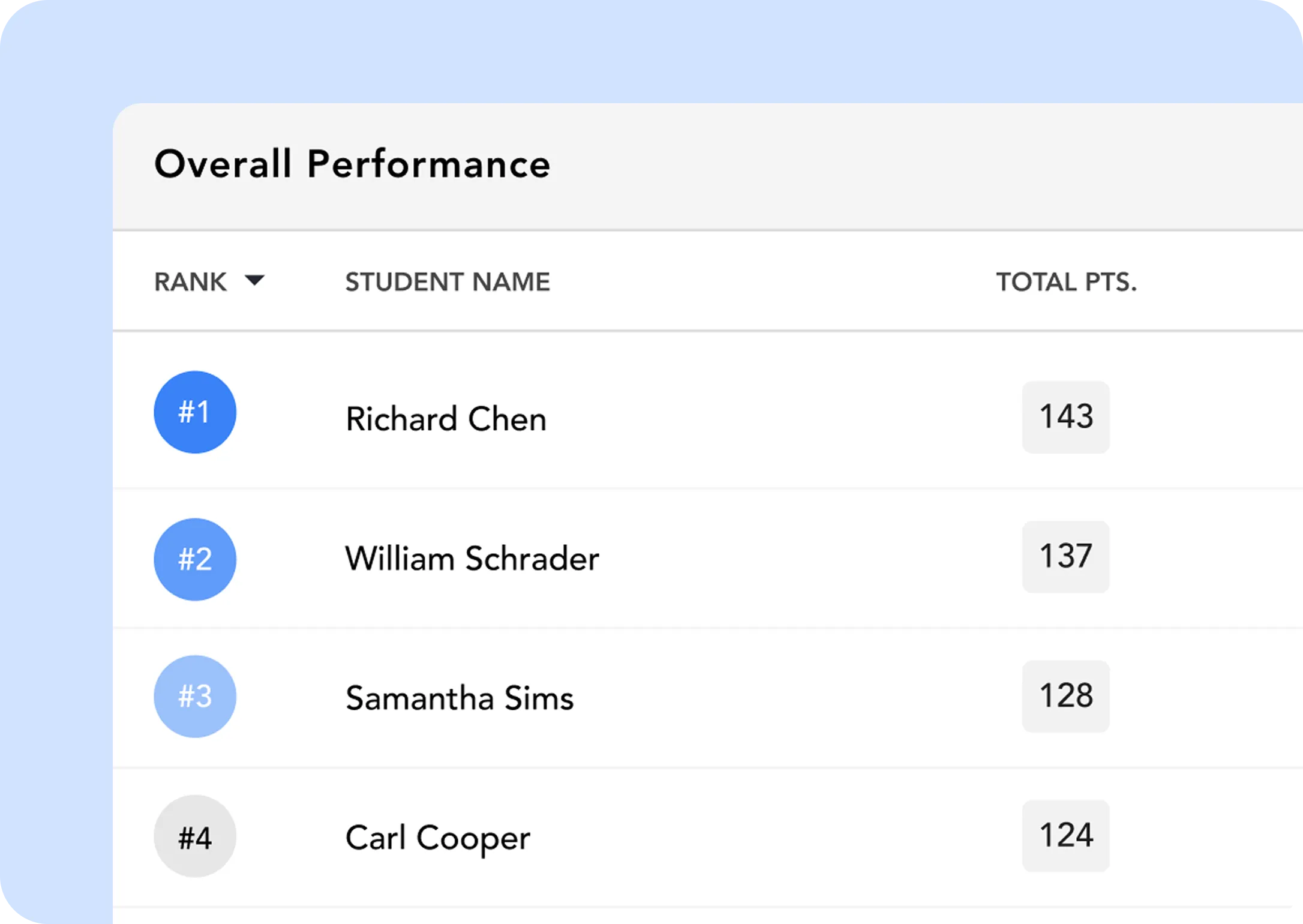
Task: Select the STUDENT NAME column header
Action: pyautogui.click(x=448, y=281)
